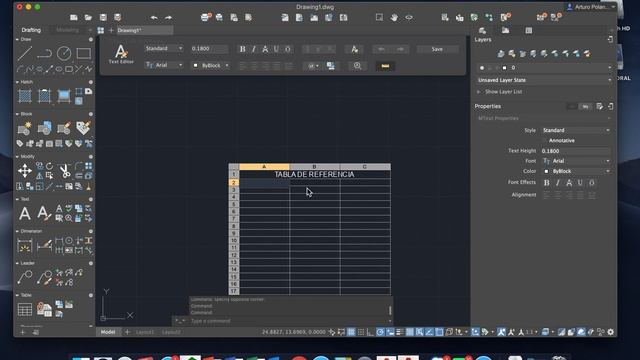Open ByBlock color dropdown in Text Editor
The image size is (640, 360).
pyautogui.click(x=210, y=65)
